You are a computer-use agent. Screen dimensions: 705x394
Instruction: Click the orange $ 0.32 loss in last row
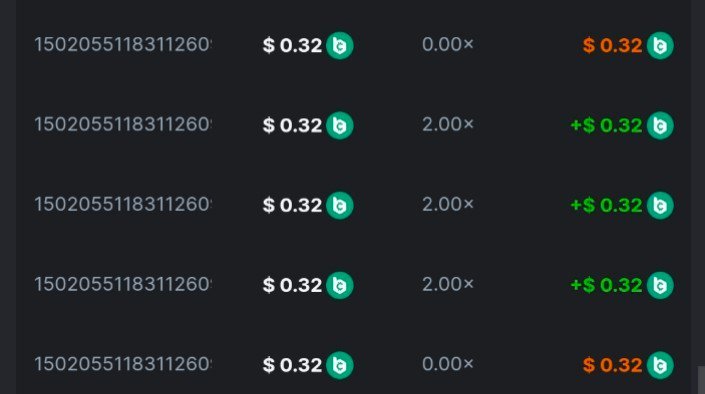point(612,365)
